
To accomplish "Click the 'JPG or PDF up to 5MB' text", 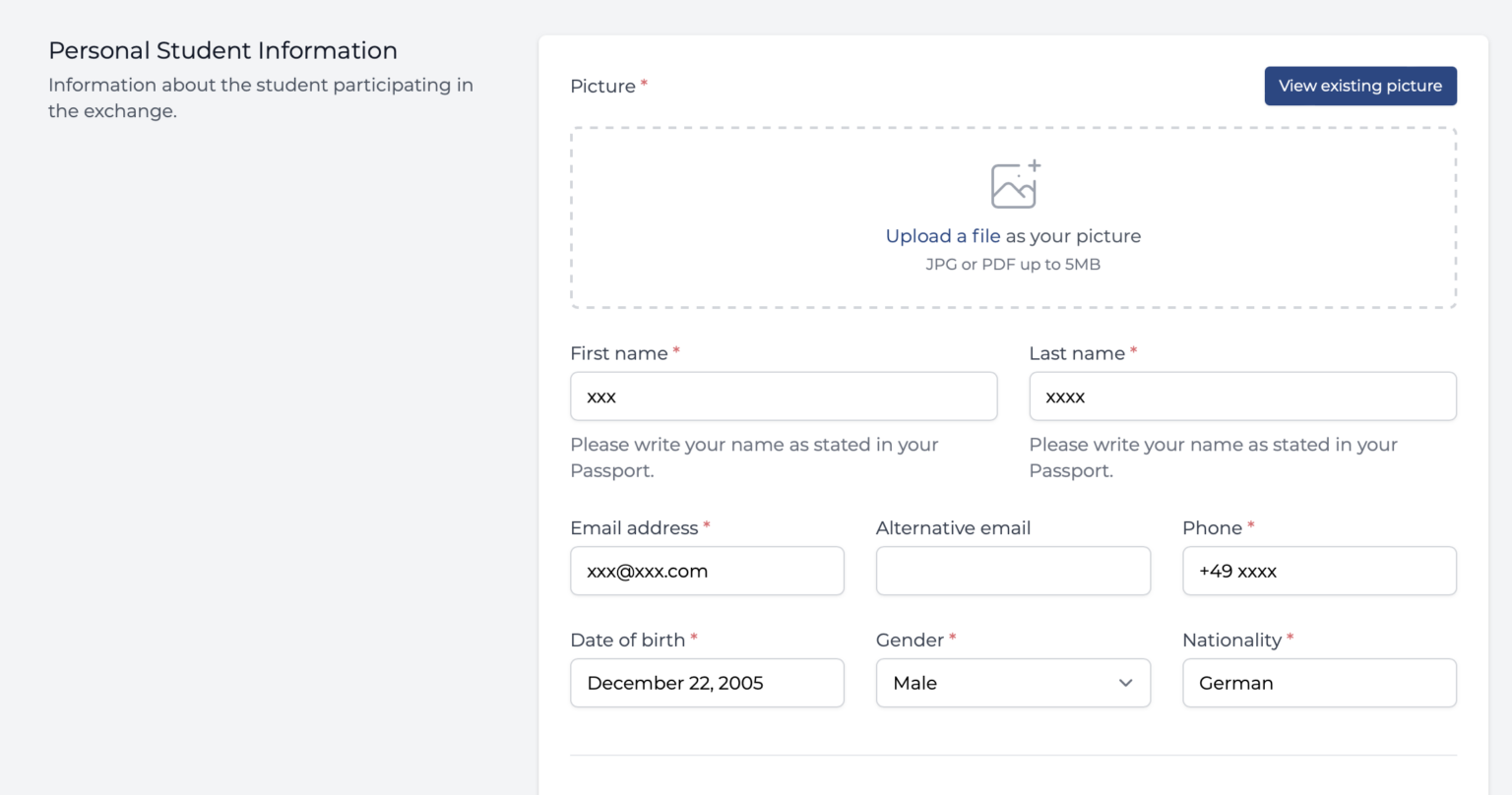I will click(x=1013, y=265).
